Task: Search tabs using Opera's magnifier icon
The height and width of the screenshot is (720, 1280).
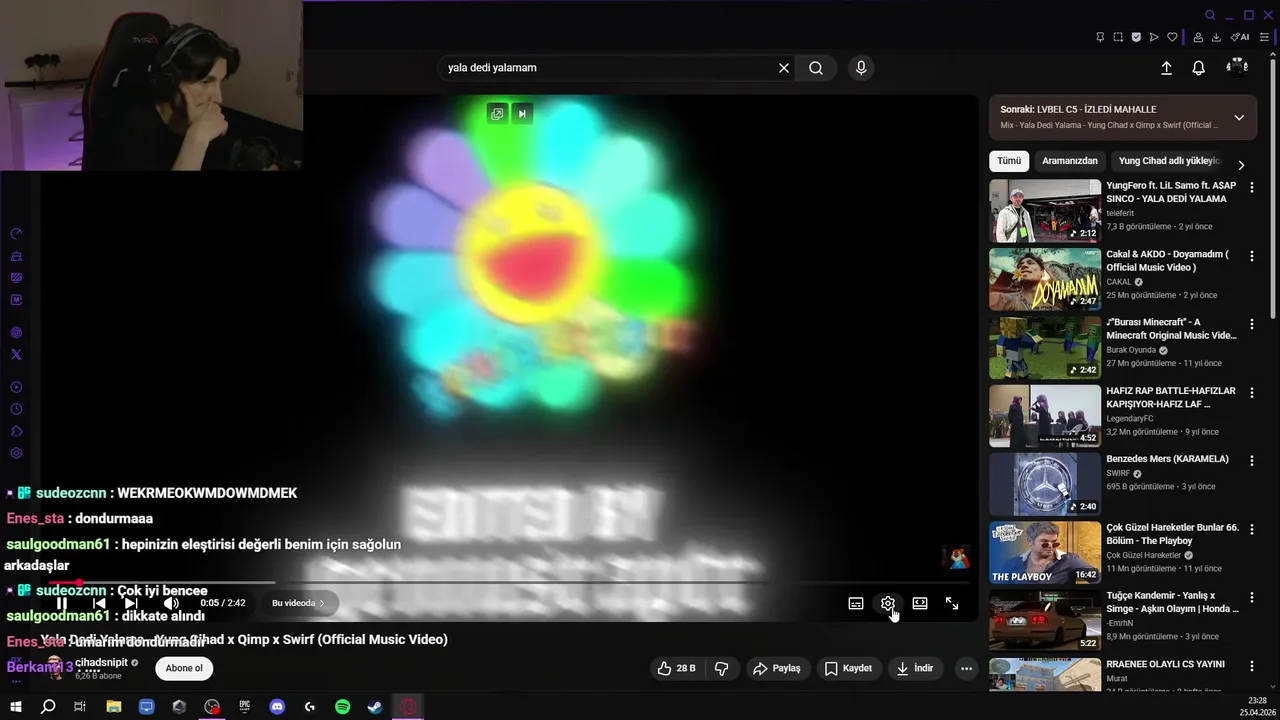Action: [x=1210, y=15]
